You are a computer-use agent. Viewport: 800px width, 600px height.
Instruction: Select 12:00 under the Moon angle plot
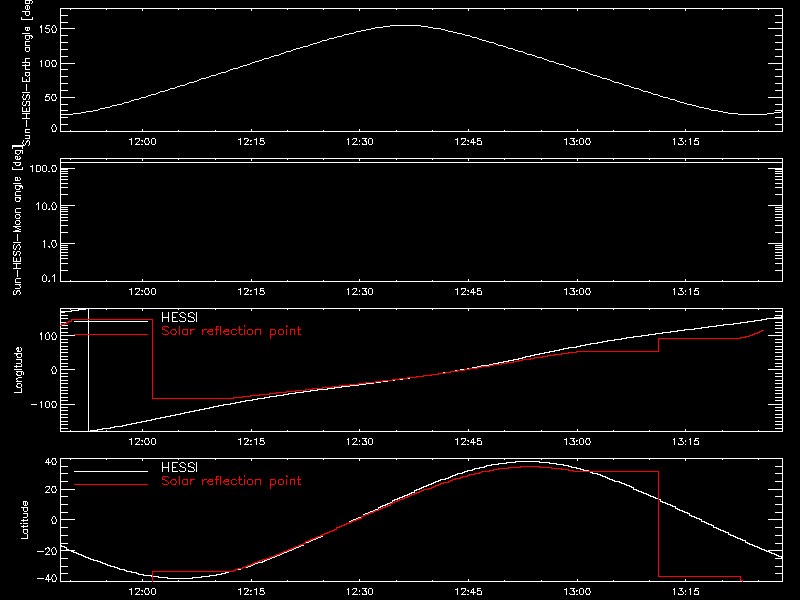point(142,292)
